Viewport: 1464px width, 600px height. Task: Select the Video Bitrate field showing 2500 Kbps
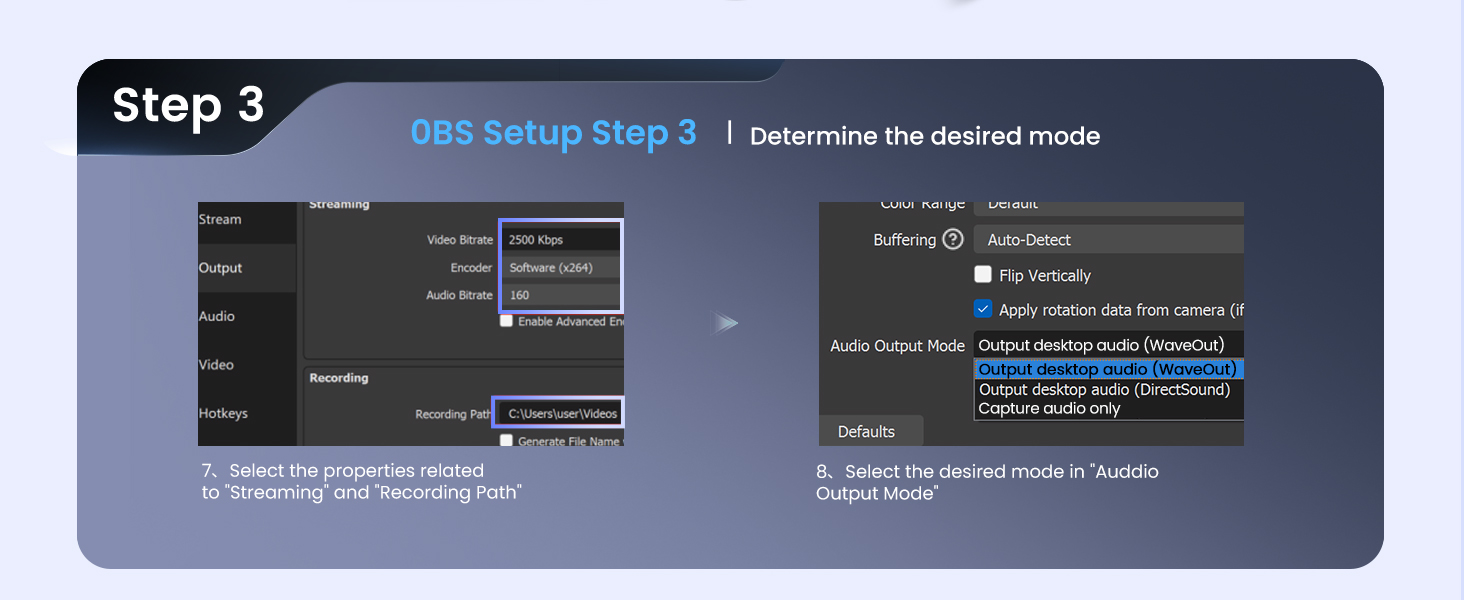pyautogui.click(x=560, y=239)
